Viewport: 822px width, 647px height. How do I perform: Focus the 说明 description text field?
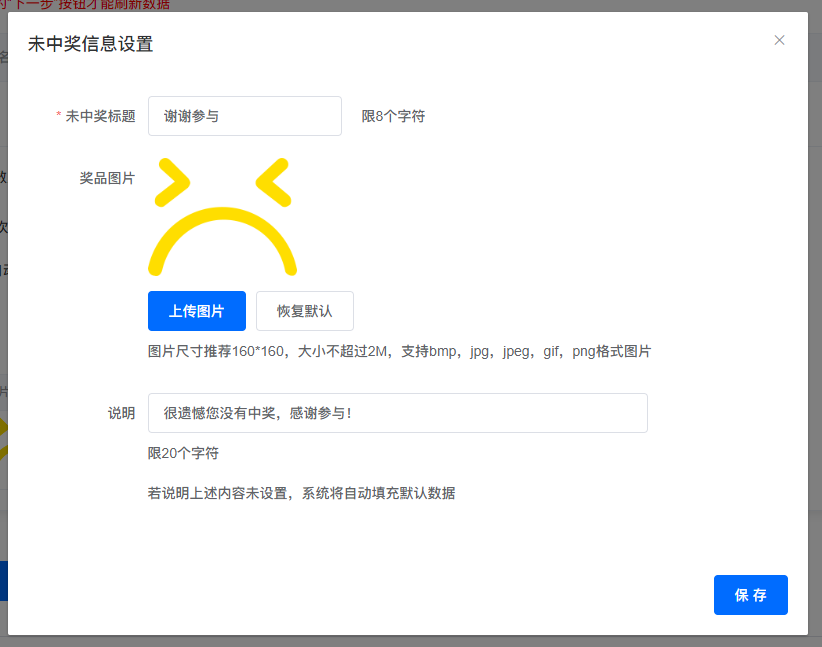[397, 413]
